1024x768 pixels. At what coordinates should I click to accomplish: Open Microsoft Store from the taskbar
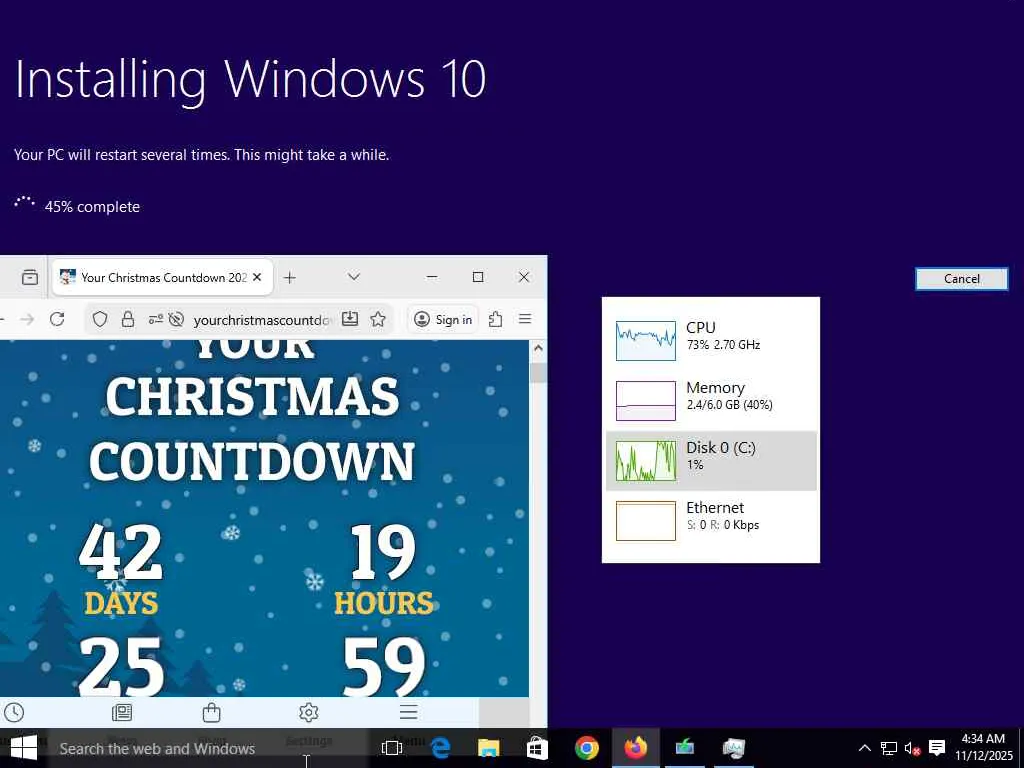[x=537, y=748]
